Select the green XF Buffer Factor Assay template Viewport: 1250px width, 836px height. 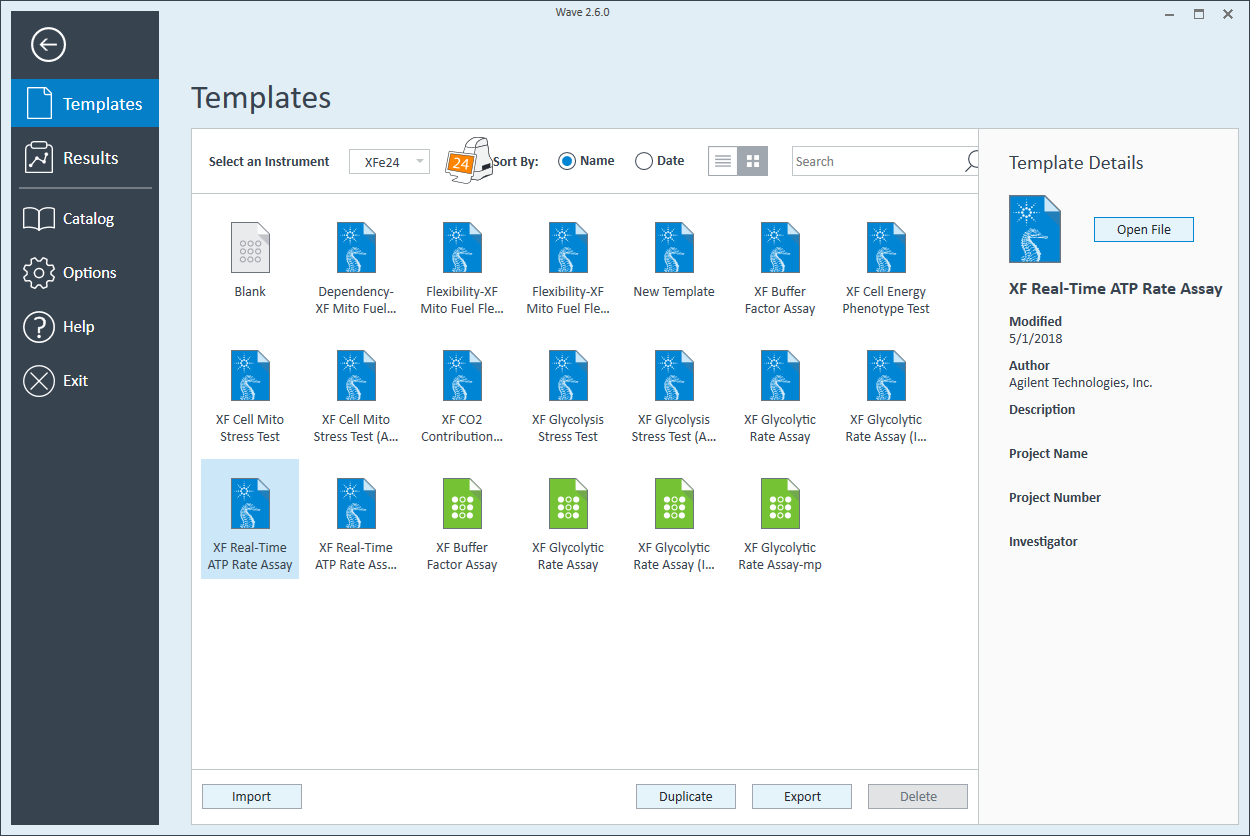pyautogui.click(x=462, y=504)
